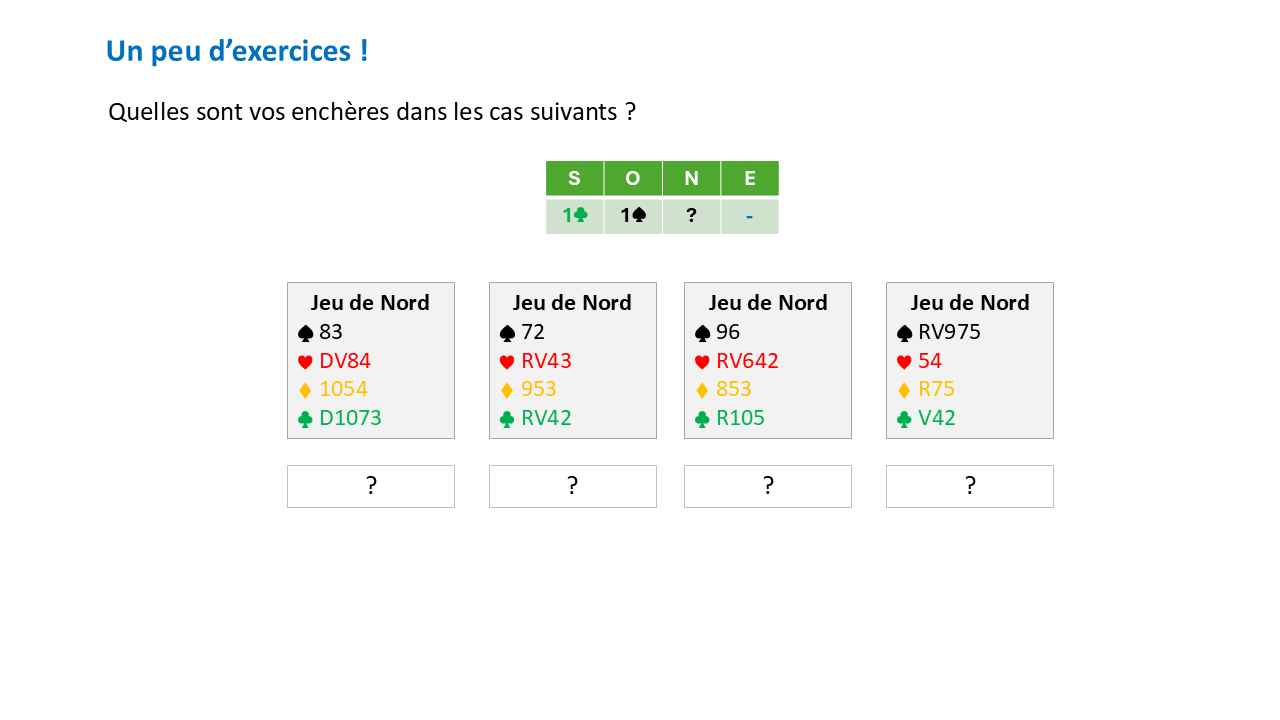This screenshot has height=720, width=1280.
Task: Click the spade icon beside RV975
Action: pos(904,333)
